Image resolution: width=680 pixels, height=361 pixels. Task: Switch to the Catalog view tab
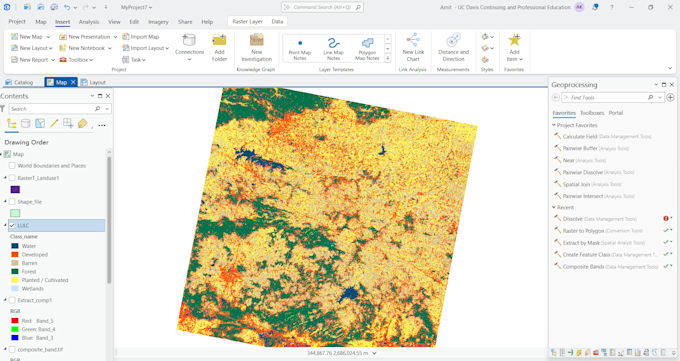(19, 82)
